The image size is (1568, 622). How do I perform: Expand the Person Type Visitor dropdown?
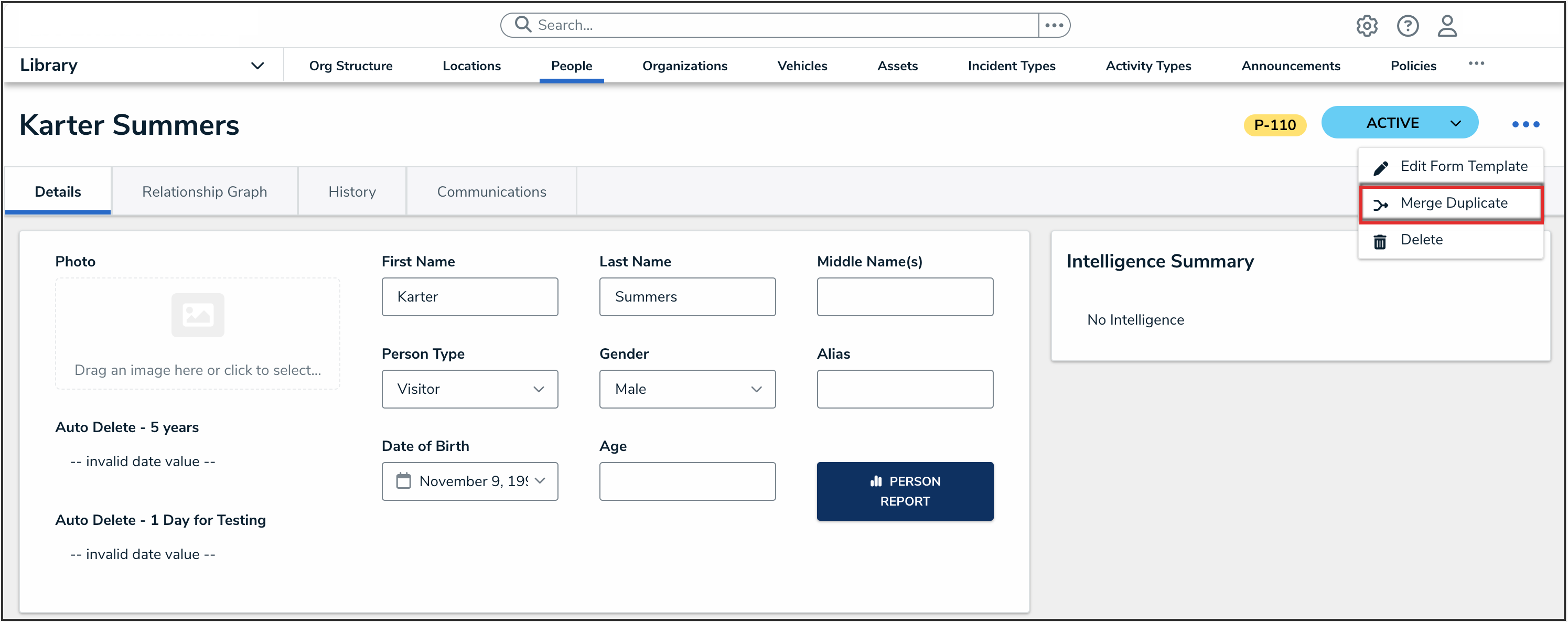pos(469,389)
